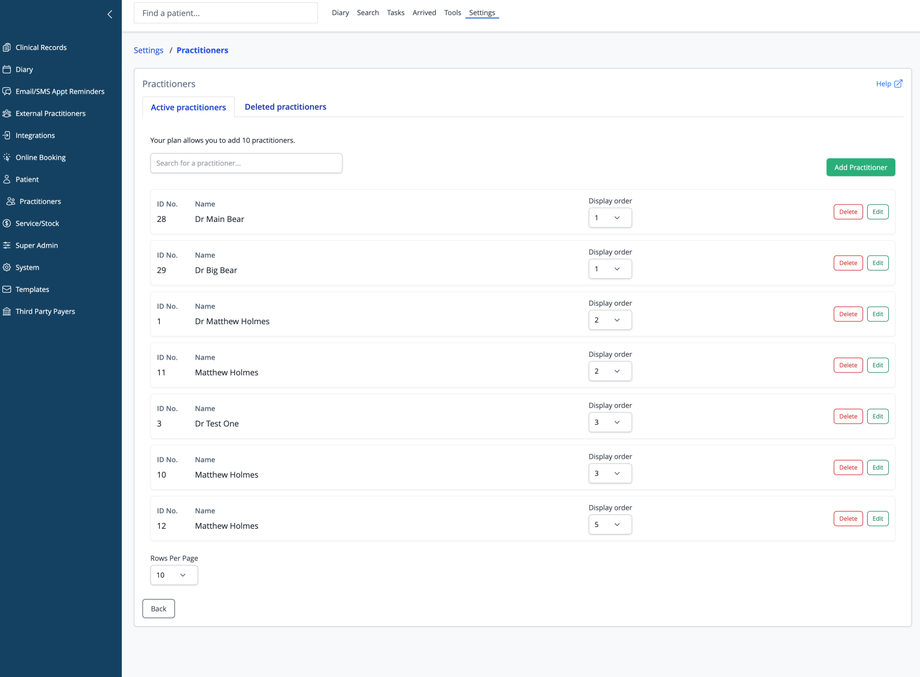Image resolution: width=920 pixels, height=677 pixels.
Task: Open Display order dropdown for ID 12
Action: pyautogui.click(x=609, y=524)
